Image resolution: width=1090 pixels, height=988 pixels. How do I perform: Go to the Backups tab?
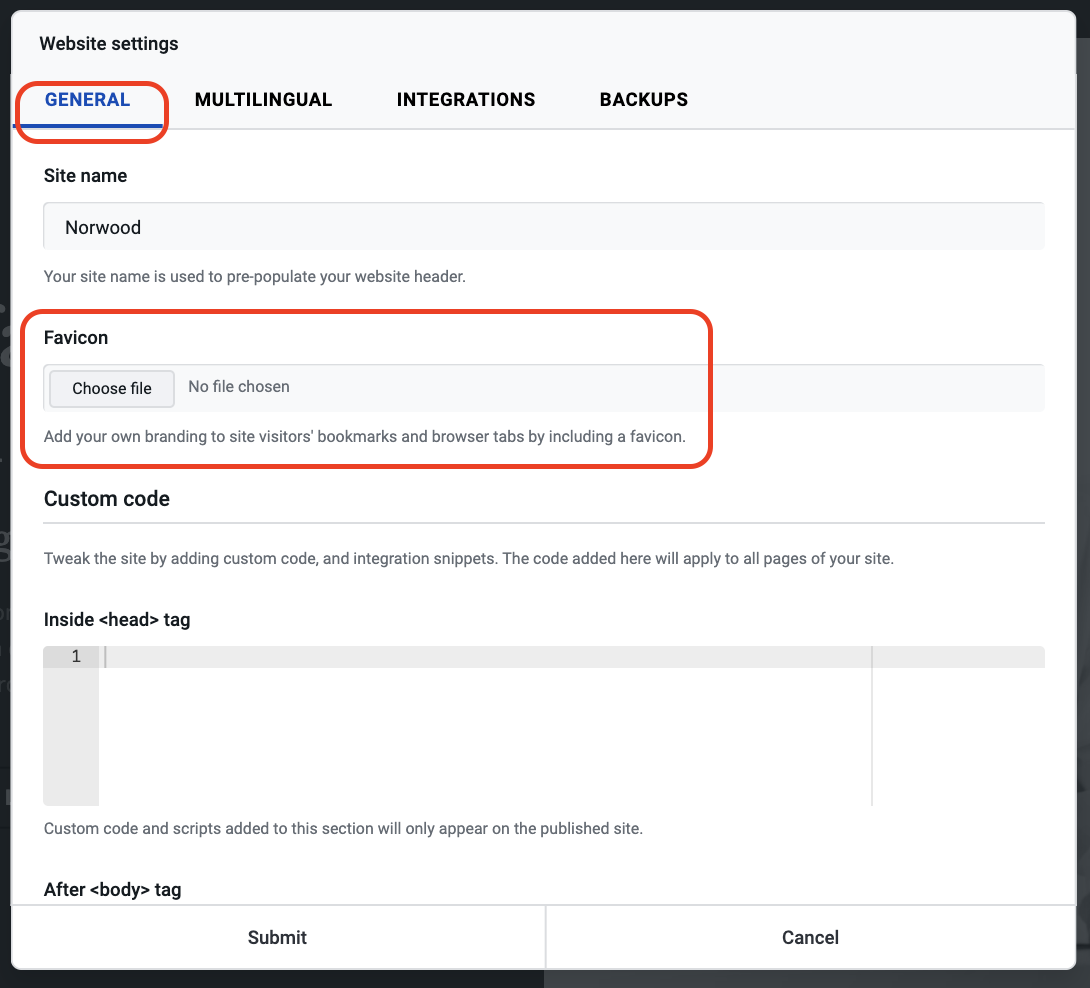coord(644,99)
